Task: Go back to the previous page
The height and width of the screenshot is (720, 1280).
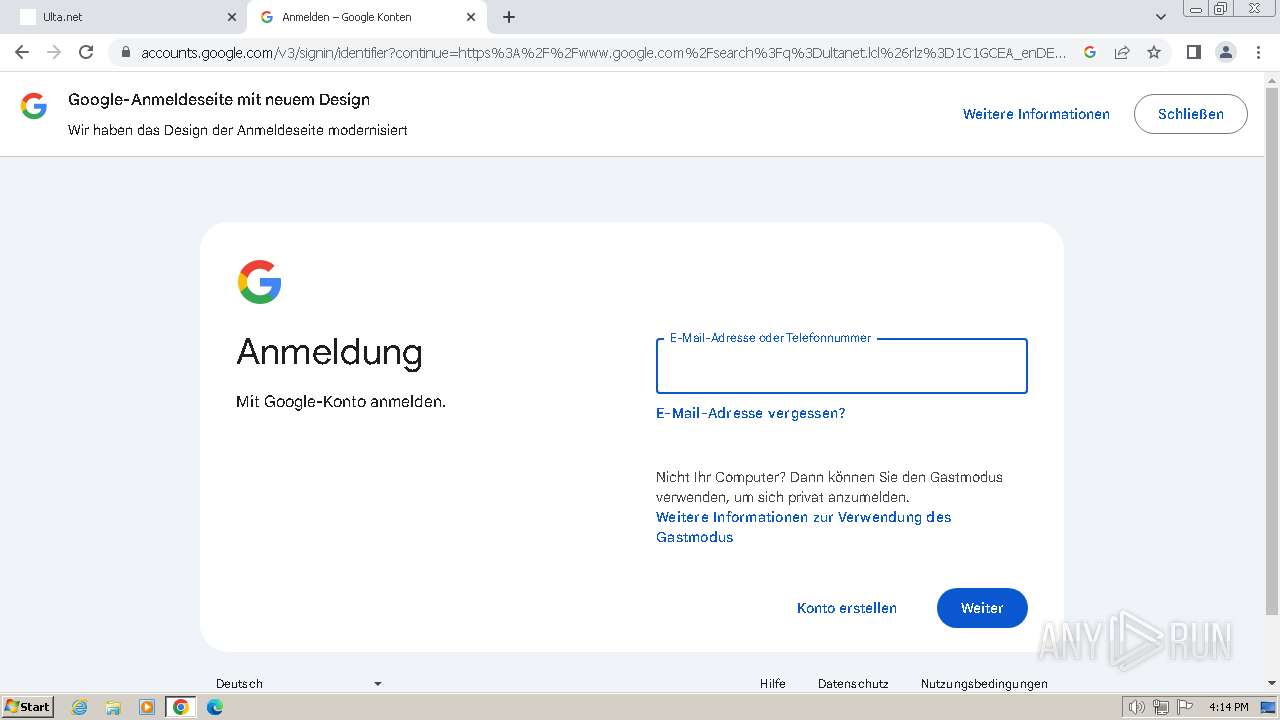Action: pyautogui.click(x=22, y=52)
